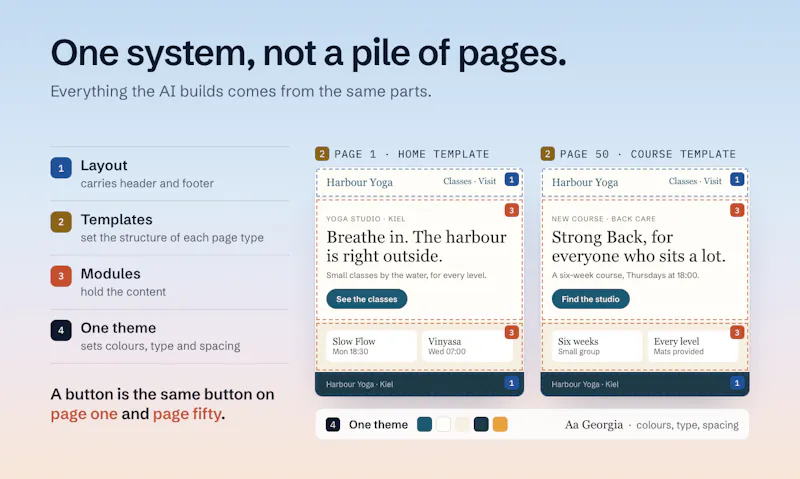The width and height of the screenshot is (800, 479).
Task: Pick the dark navy theme swatch
Action: click(481, 424)
